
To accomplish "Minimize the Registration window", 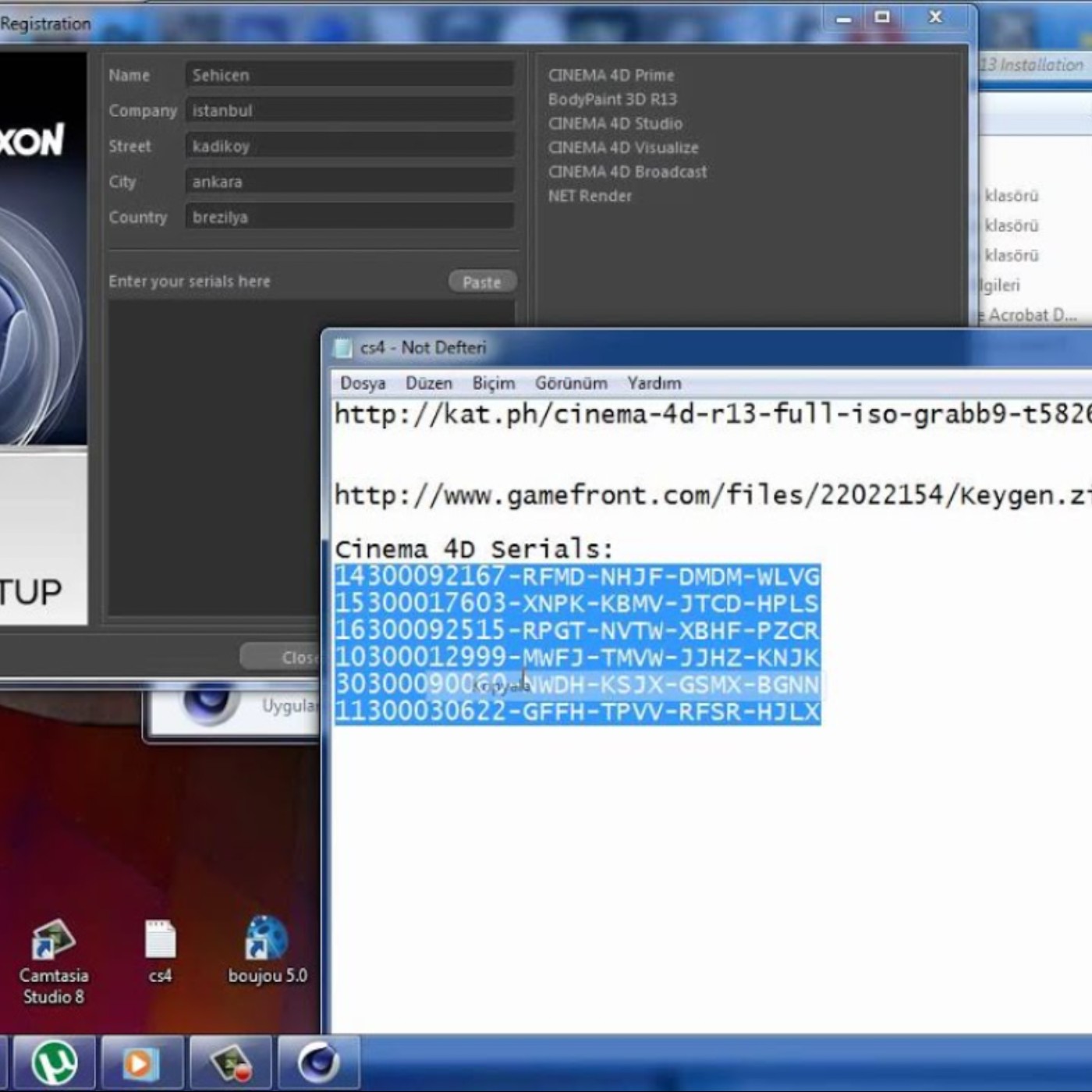I will pyautogui.click(x=844, y=18).
